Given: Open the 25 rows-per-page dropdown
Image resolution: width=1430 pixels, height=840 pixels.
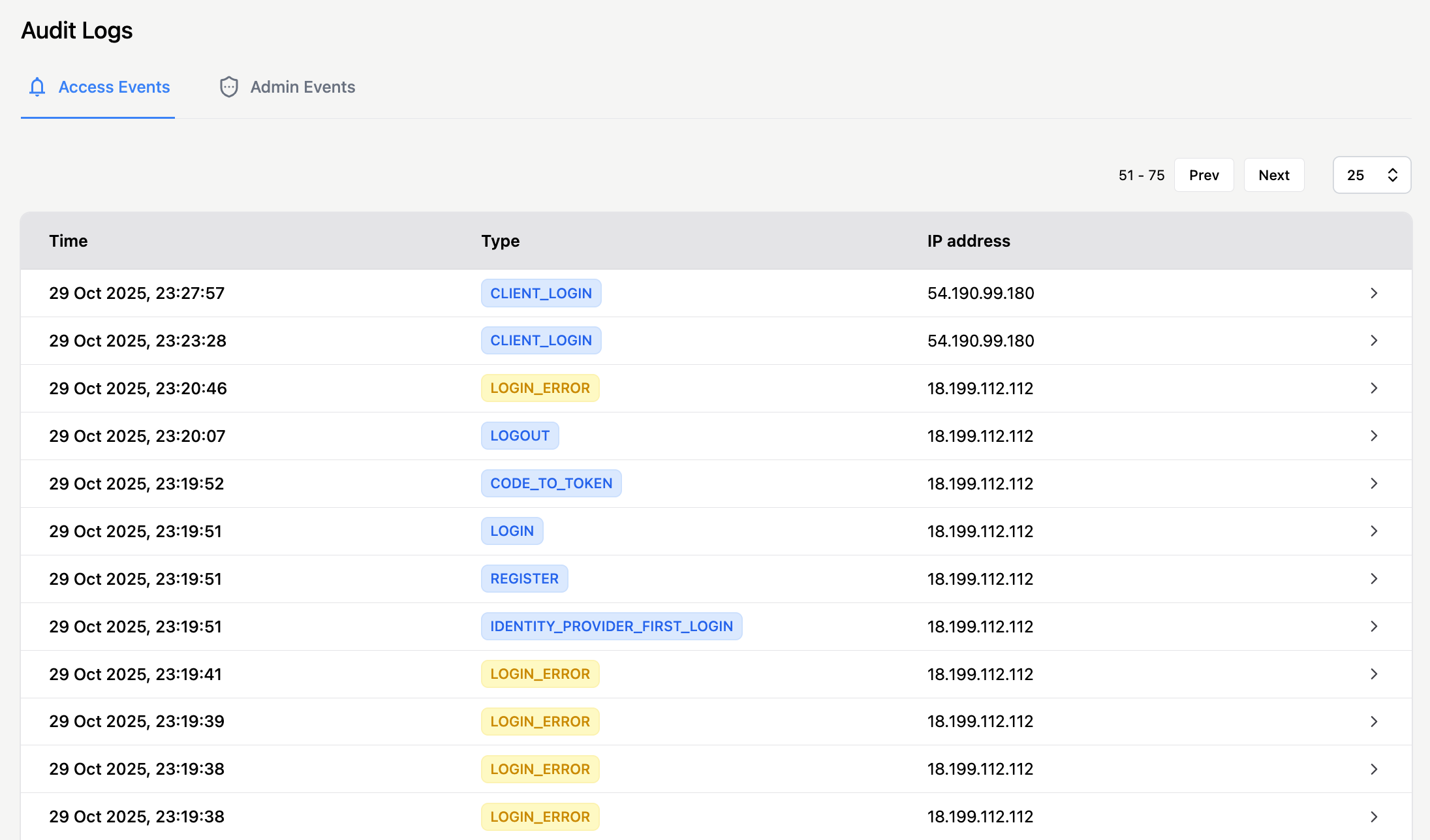Looking at the screenshot, I should [x=1371, y=175].
